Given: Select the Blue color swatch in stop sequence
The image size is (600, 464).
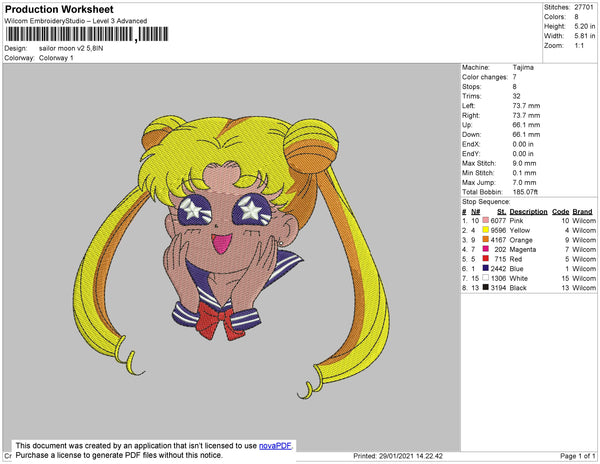Looking at the screenshot, I should [x=486, y=268].
